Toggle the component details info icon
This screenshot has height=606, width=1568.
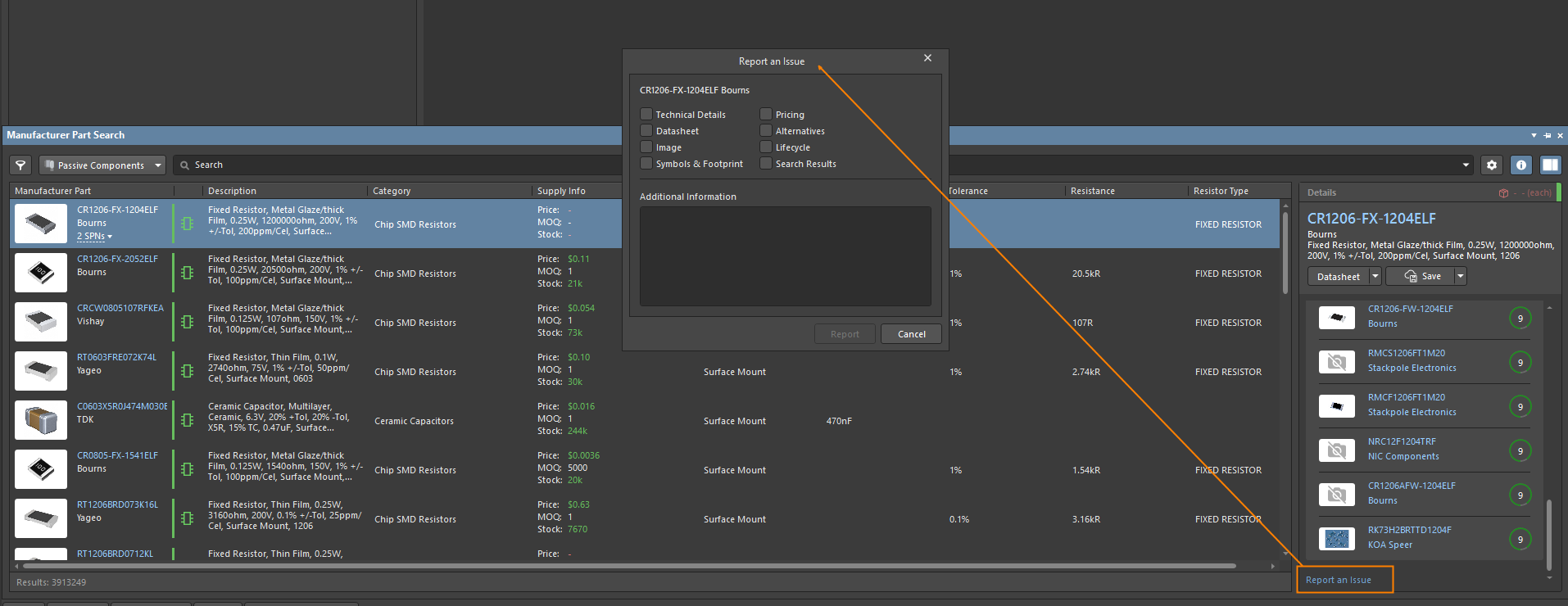tap(1521, 165)
